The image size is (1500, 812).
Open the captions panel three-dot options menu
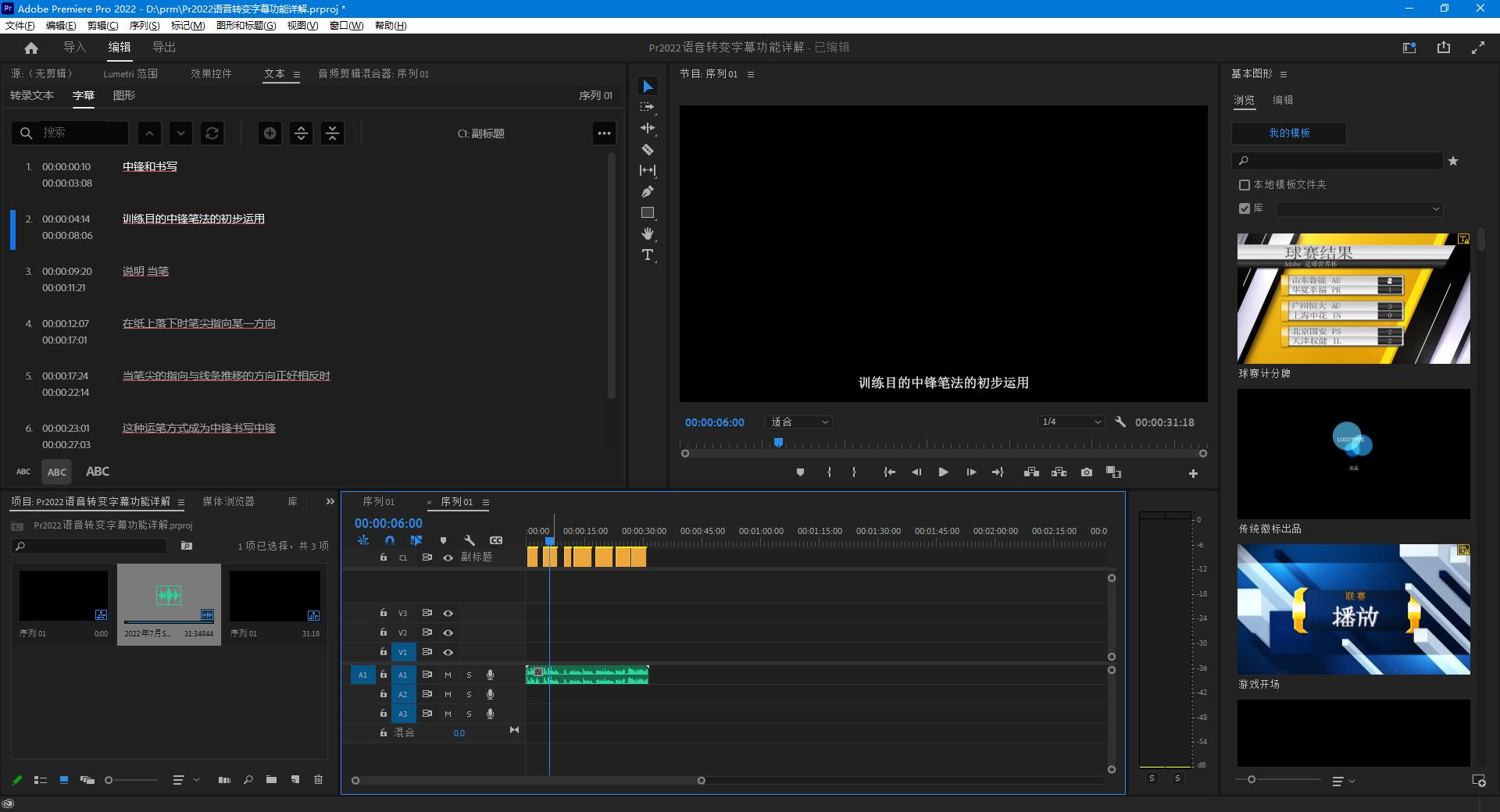[x=604, y=133]
